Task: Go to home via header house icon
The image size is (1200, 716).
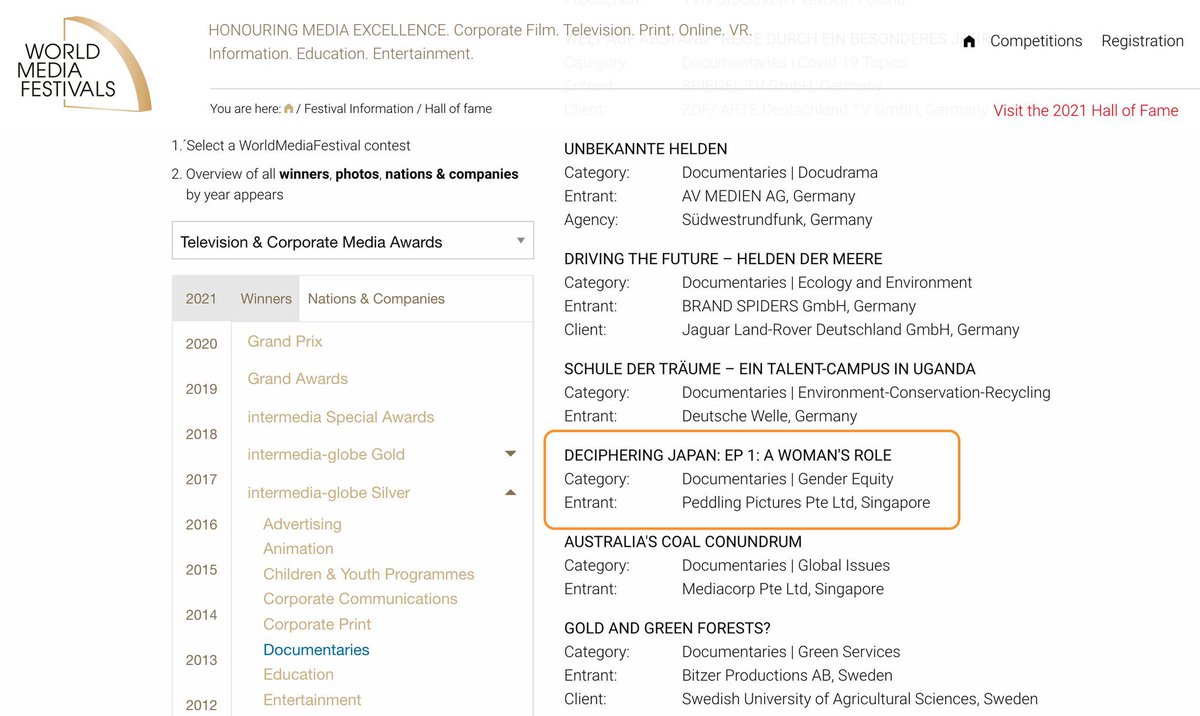Action: point(969,42)
